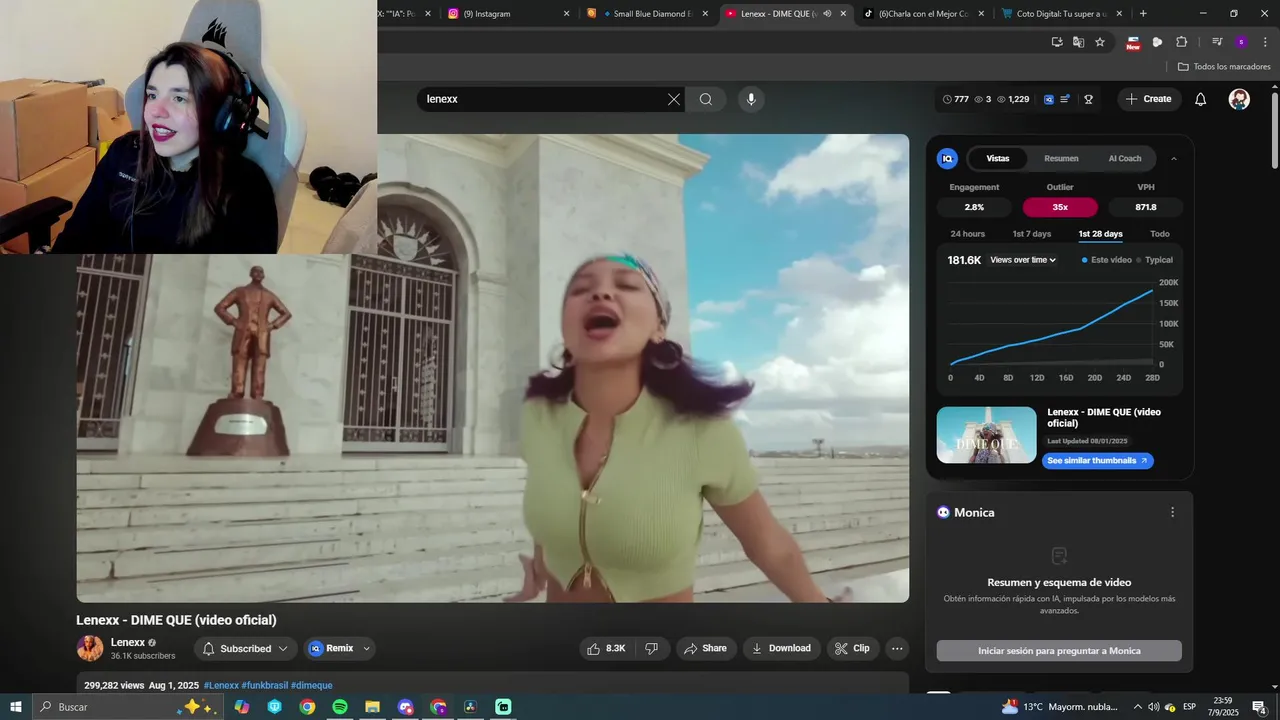Bookmark this page with the star icon

[x=1100, y=42]
